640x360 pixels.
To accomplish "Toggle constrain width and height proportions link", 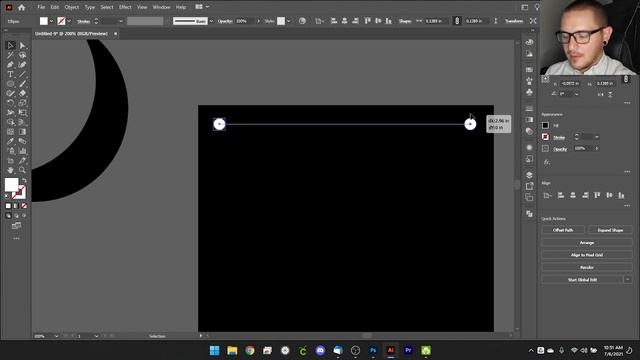I will [457, 21].
